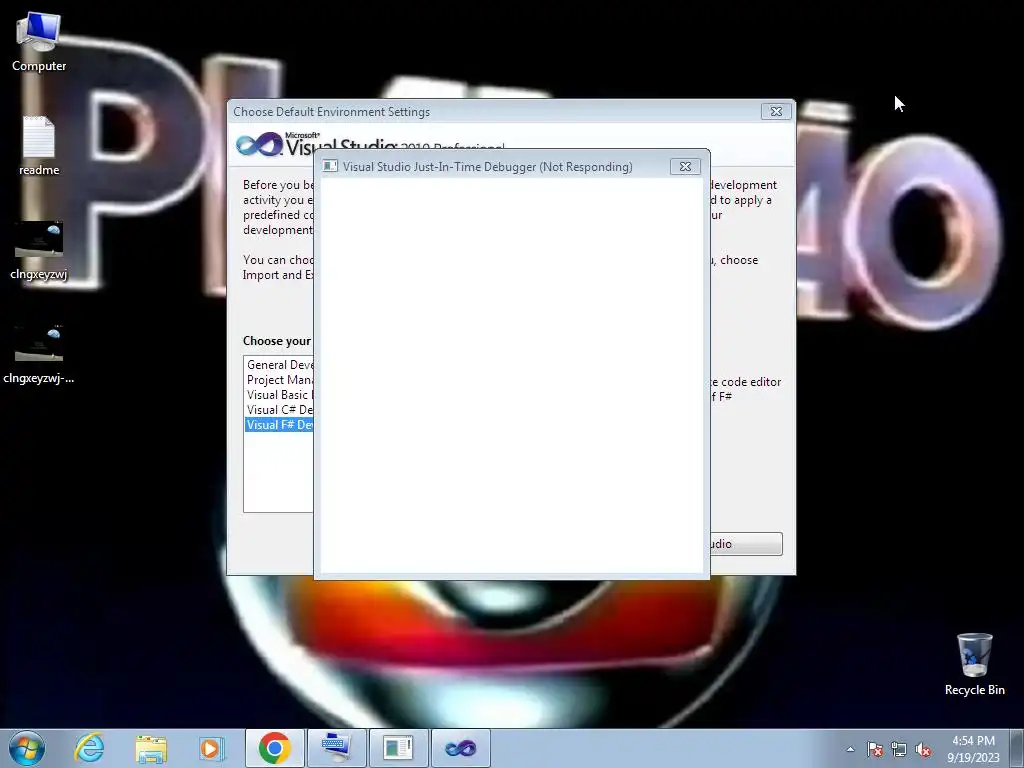Select Project Management Settings list item
Image resolution: width=1024 pixels, height=768 pixels.
[280, 380]
